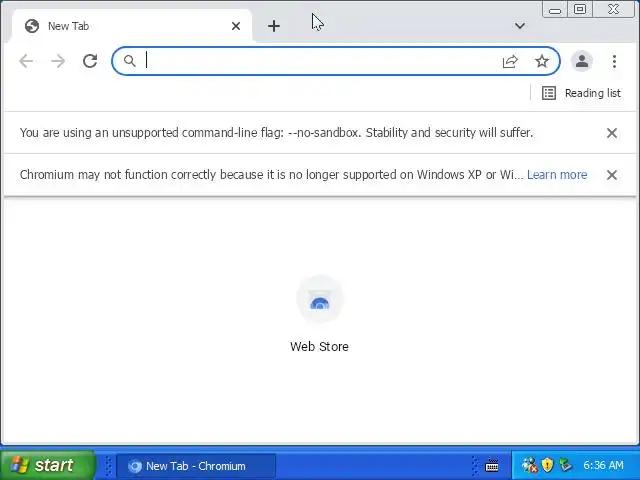Open the tab search chevron dropdown
Image resolution: width=640 pixels, height=480 pixels.
[x=520, y=26]
